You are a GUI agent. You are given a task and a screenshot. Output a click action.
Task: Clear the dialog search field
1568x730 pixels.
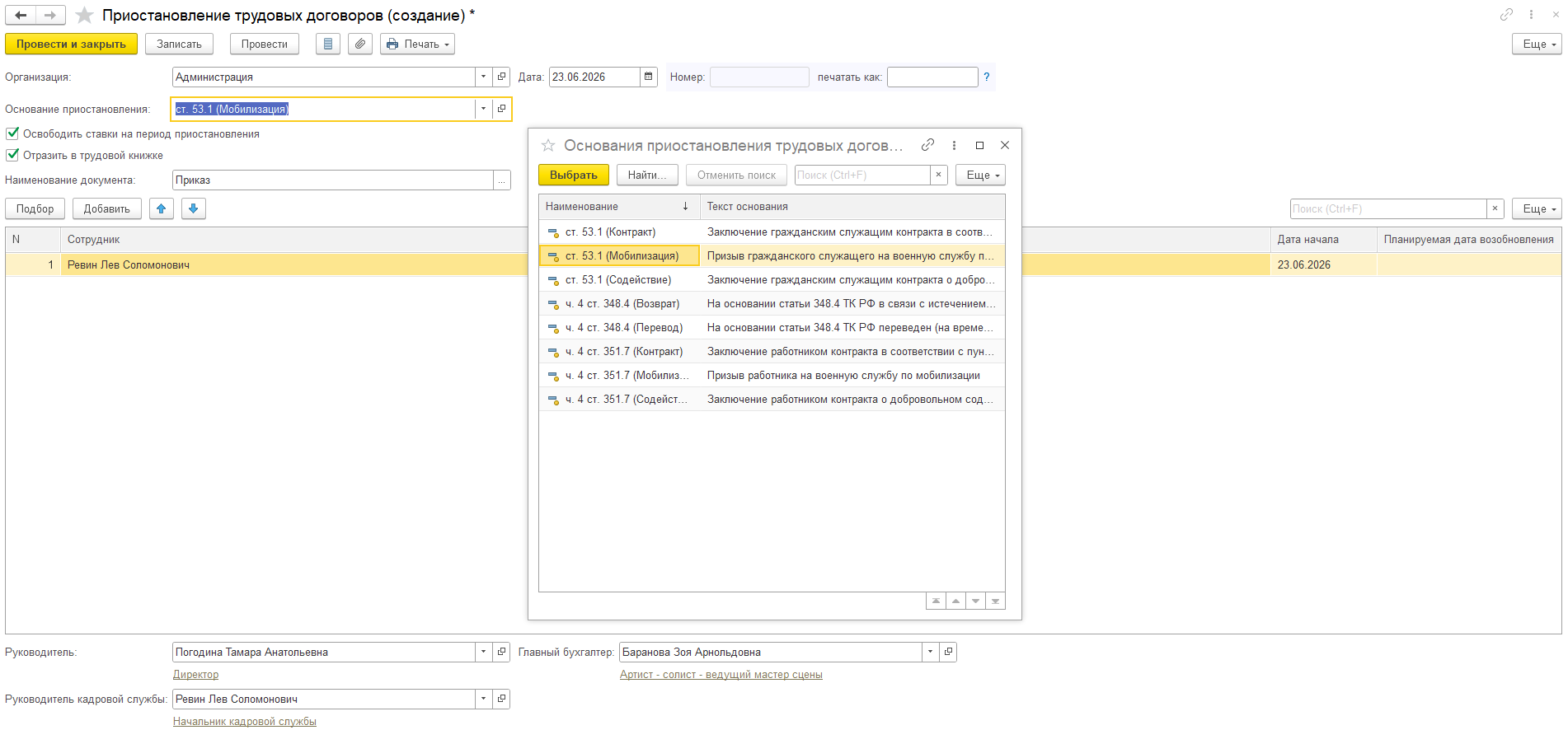coord(938,175)
